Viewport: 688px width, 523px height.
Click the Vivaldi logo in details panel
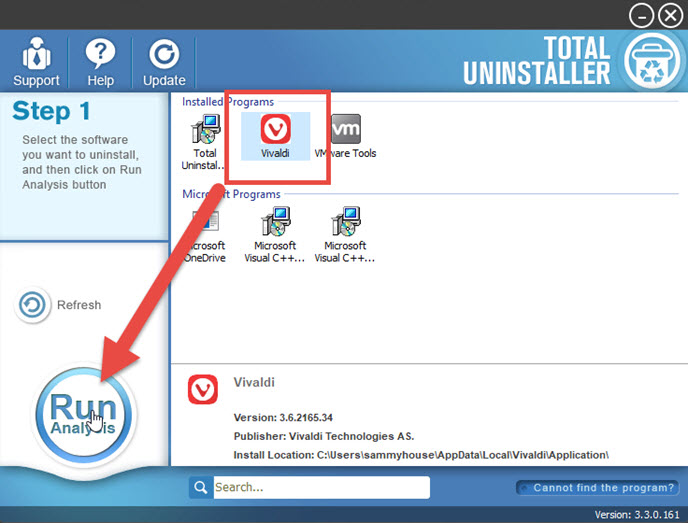pos(203,389)
